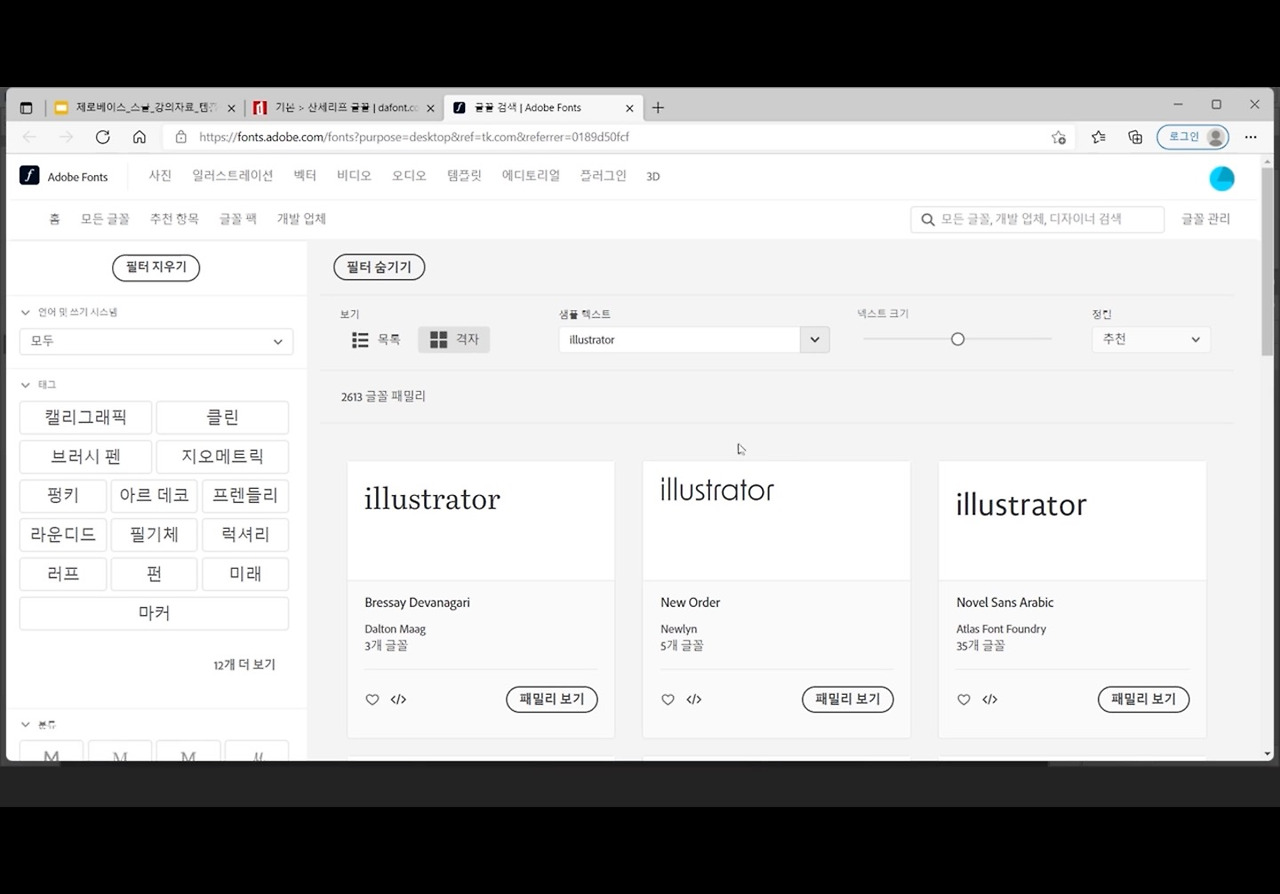Toggle the 클린 tag filter
This screenshot has height=894, width=1280.
pyautogui.click(x=222, y=417)
